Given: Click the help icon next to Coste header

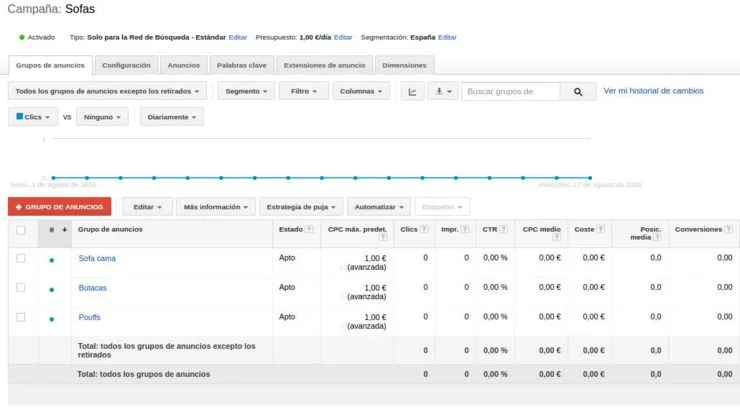Looking at the screenshot, I should [600, 229].
